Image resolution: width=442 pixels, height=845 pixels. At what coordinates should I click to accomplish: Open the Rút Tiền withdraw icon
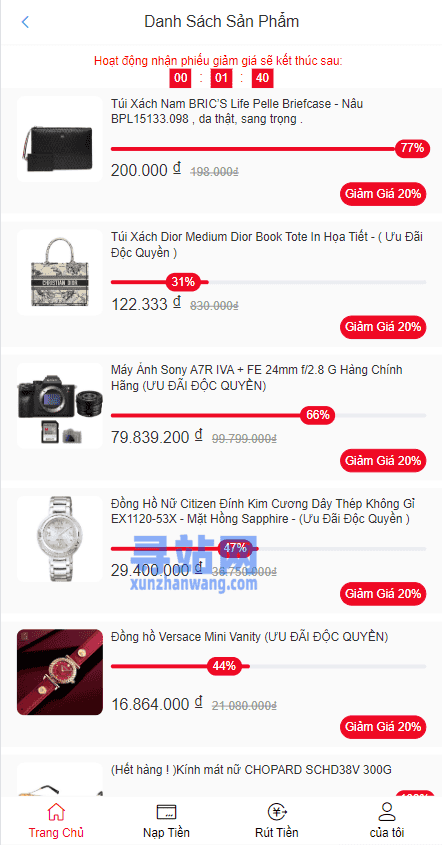pyautogui.click(x=277, y=812)
